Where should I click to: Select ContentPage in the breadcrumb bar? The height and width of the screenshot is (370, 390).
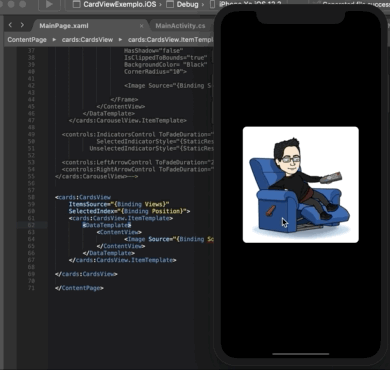tap(27, 40)
